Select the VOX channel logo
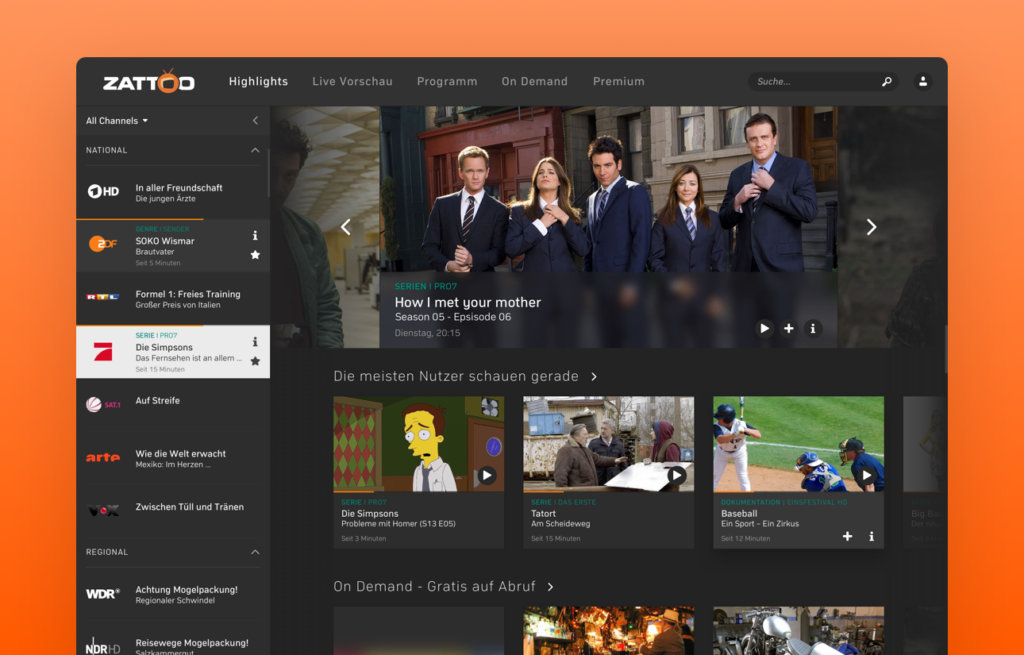The width and height of the screenshot is (1024, 655). (103, 511)
